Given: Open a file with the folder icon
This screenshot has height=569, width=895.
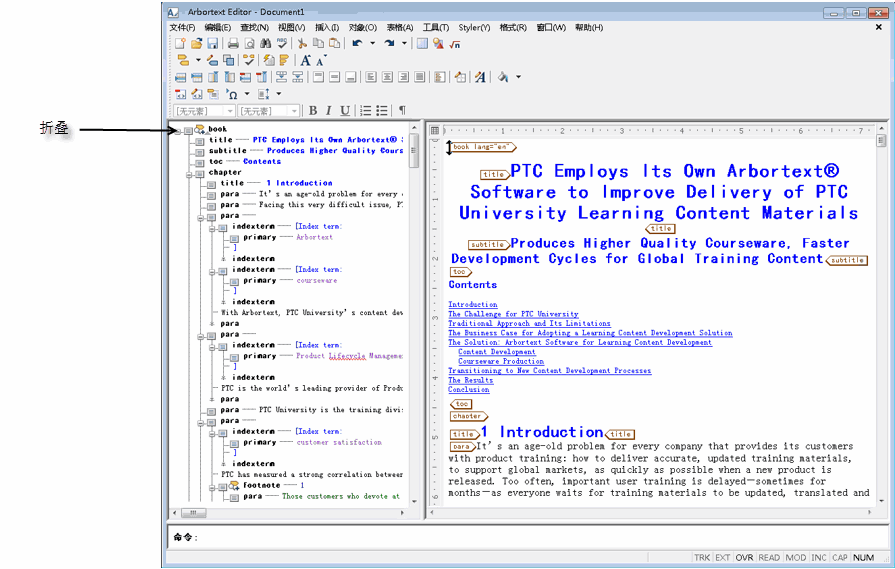Looking at the screenshot, I should pyautogui.click(x=196, y=43).
